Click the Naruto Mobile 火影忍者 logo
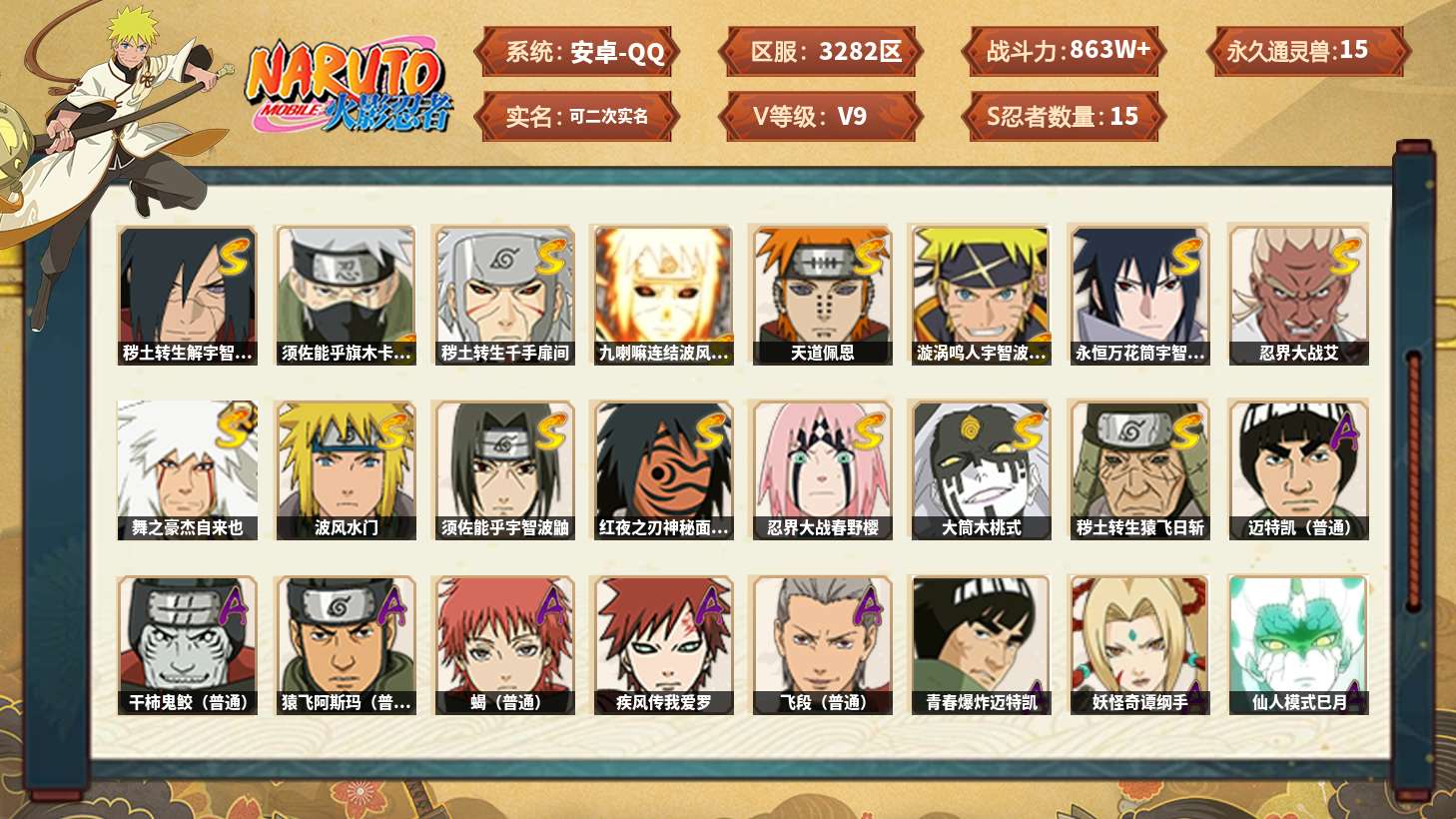Screen dimensions: 1456x819 (x=348, y=86)
